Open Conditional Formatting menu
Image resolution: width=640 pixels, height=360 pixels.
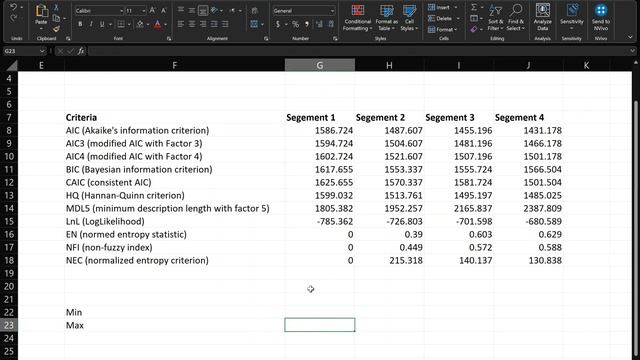358,18
